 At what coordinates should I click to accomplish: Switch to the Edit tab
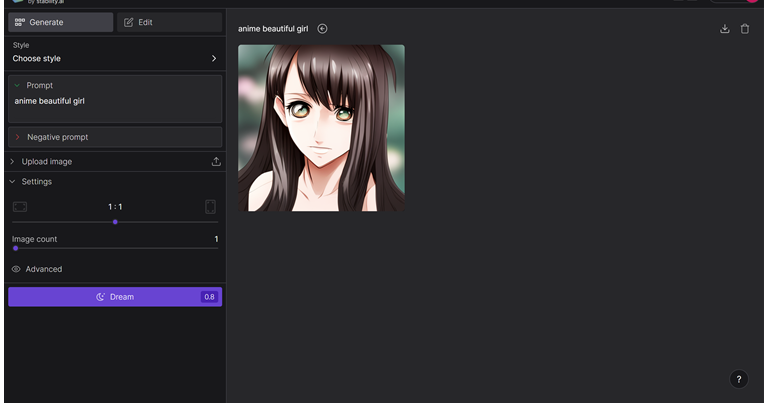[x=170, y=22]
